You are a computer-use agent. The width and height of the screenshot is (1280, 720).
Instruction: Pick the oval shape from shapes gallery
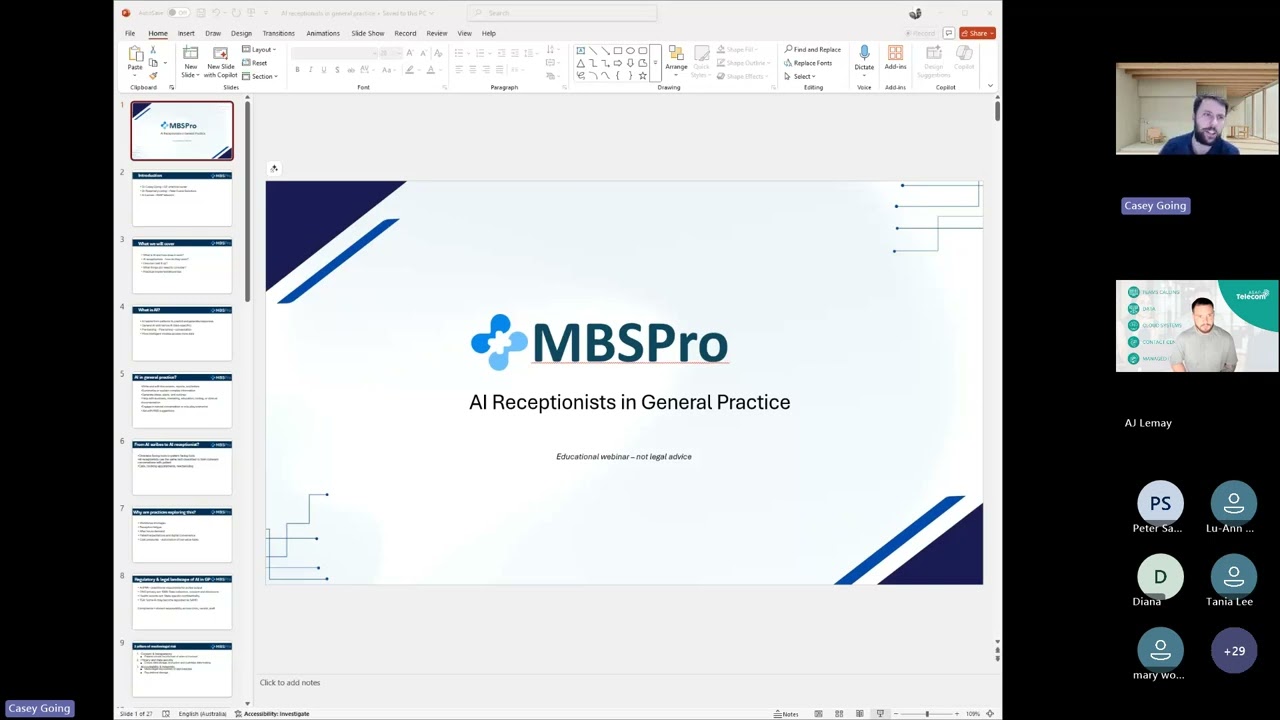[x=630, y=50]
